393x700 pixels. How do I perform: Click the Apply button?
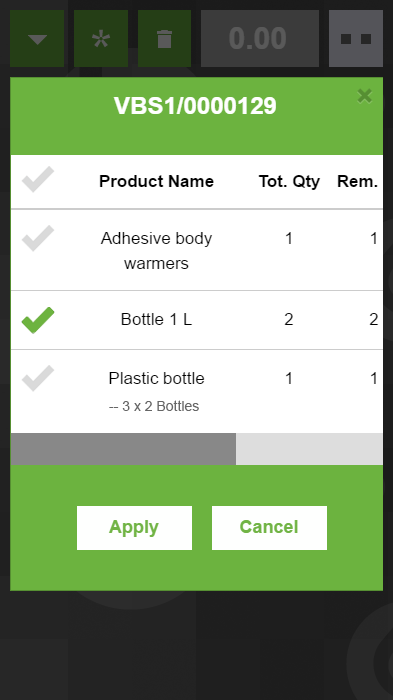coord(134,528)
